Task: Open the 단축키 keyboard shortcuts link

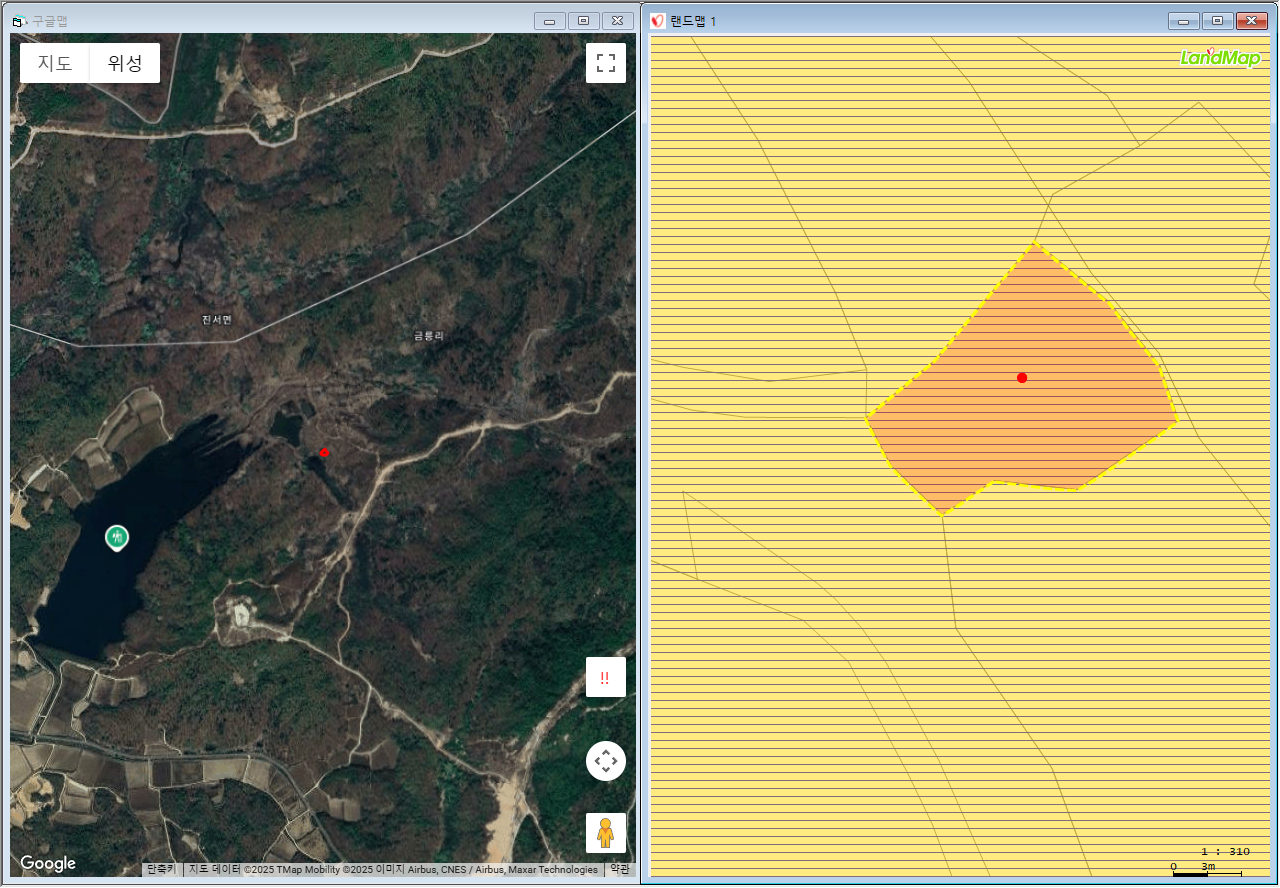Action: click(x=161, y=870)
